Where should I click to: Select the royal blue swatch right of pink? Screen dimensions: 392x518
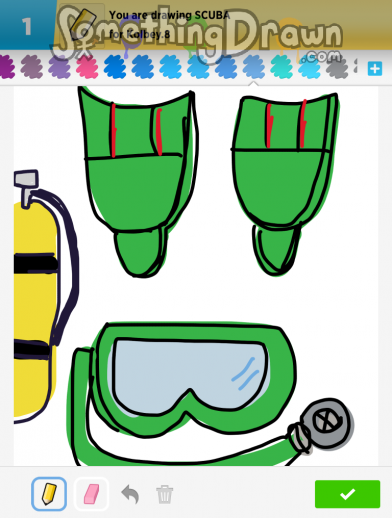pyautogui.click(x=115, y=67)
